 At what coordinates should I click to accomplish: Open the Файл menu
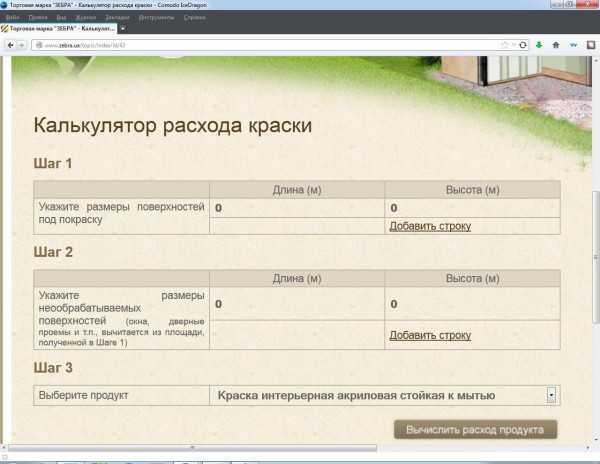pyautogui.click(x=12, y=18)
